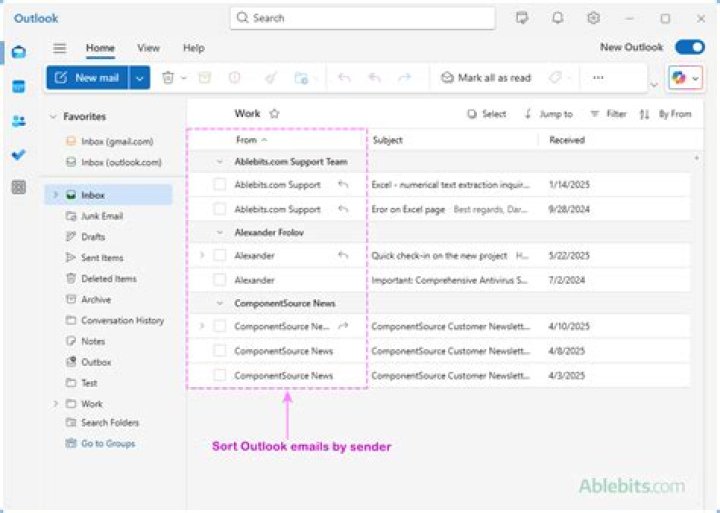The height and width of the screenshot is (513, 720).
Task: Click the Reply arrow in the toolbar
Action: pyautogui.click(x=344, y=78)
